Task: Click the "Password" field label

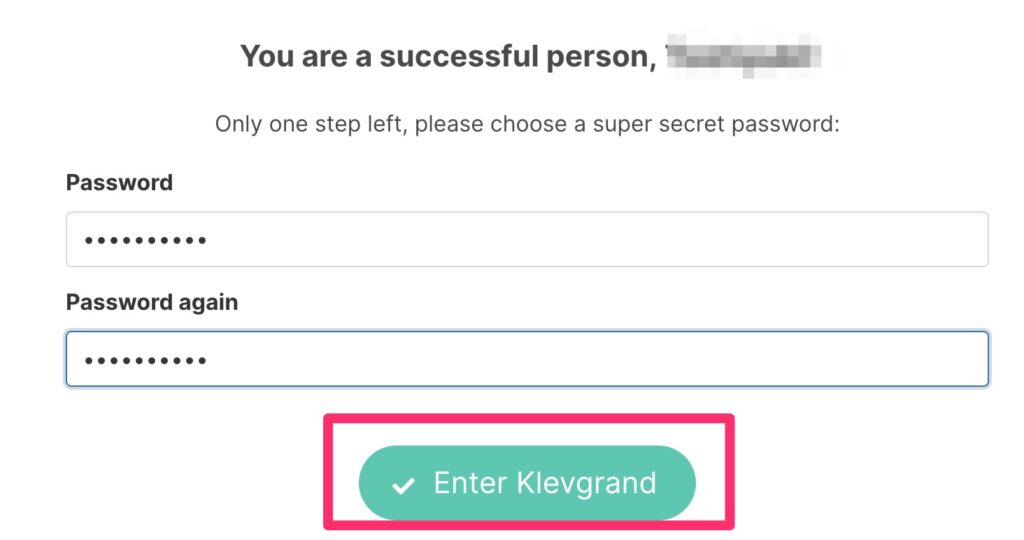Action: point(119,183)
